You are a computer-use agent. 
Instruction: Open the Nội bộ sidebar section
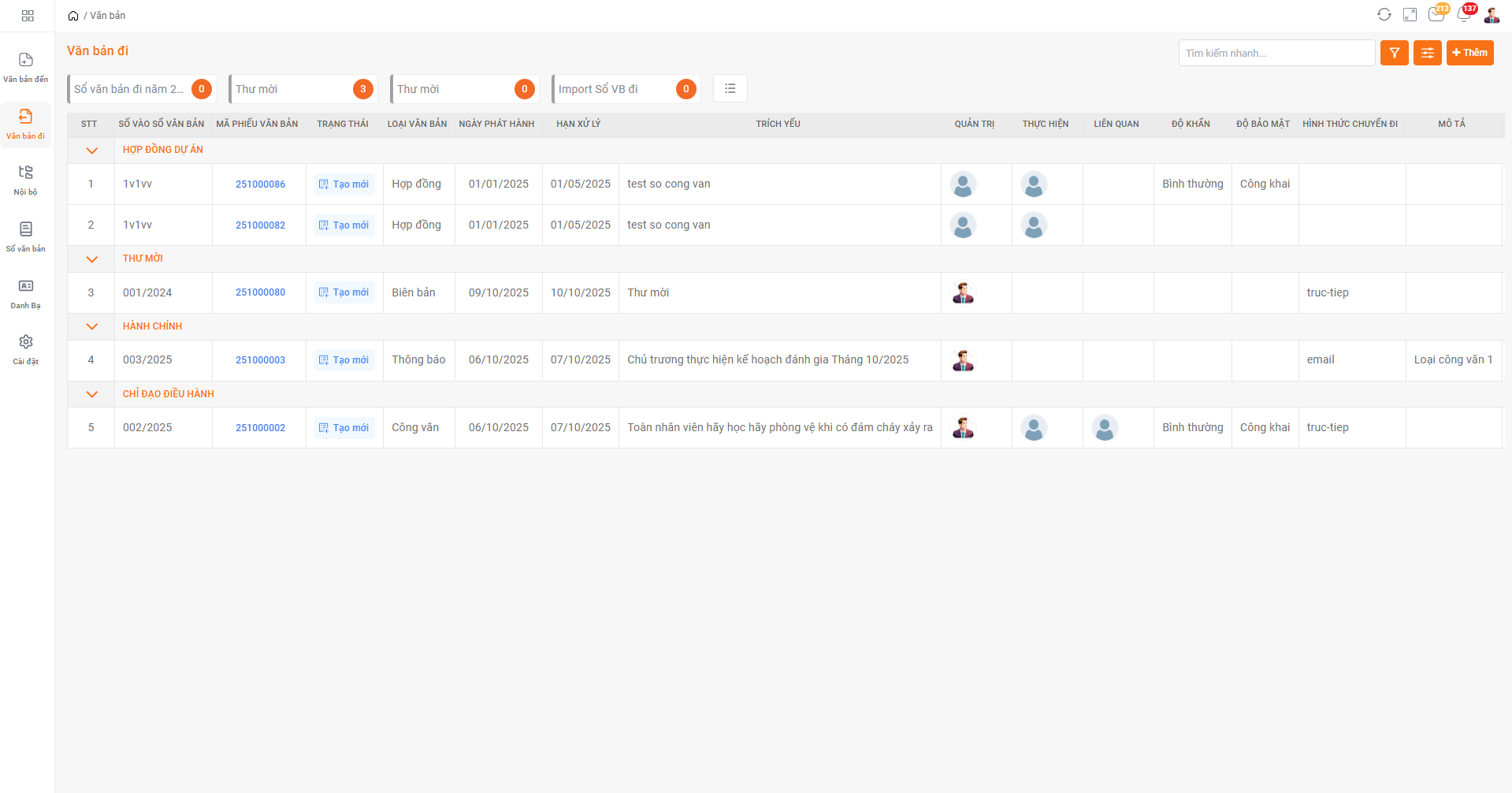(26, 180)
